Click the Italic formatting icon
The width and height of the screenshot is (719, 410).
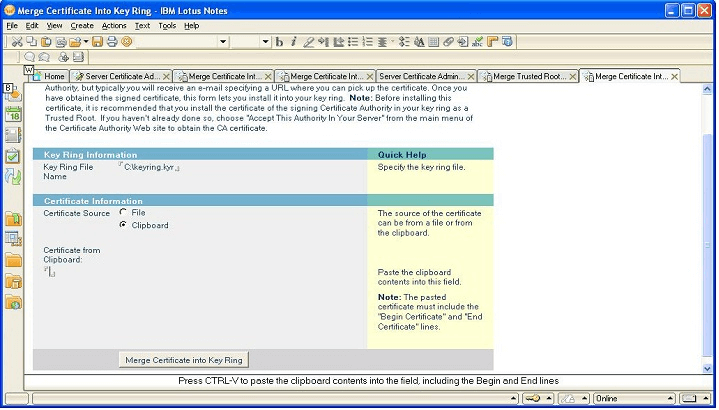294,42
